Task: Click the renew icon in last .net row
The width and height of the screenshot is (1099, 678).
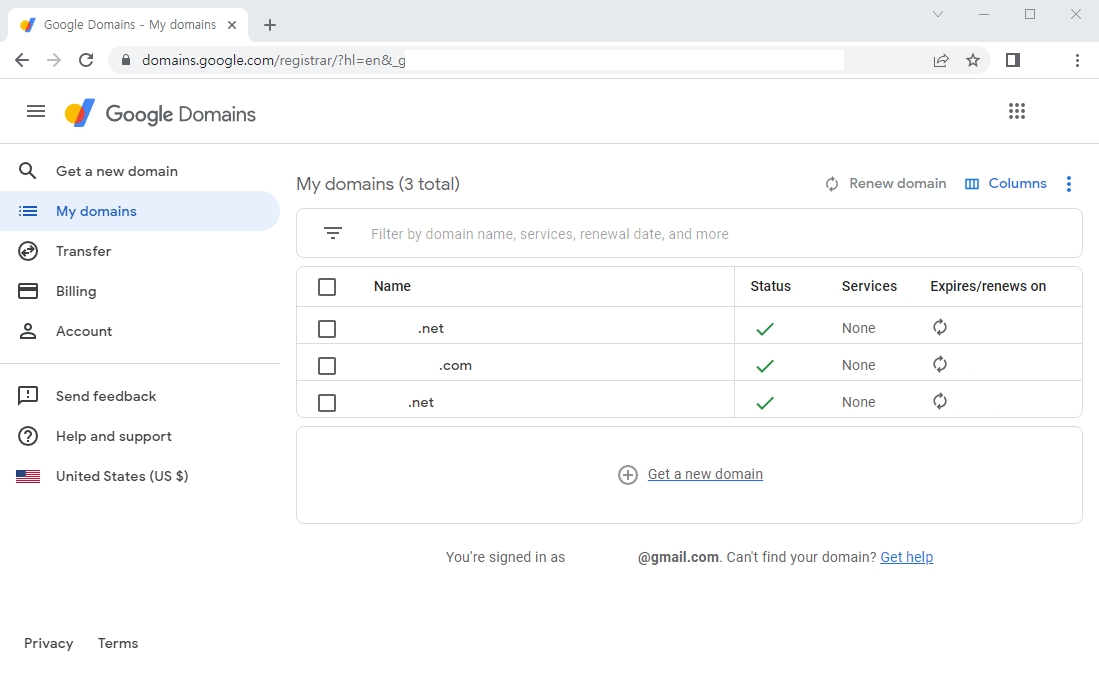Action: [940, 402]
